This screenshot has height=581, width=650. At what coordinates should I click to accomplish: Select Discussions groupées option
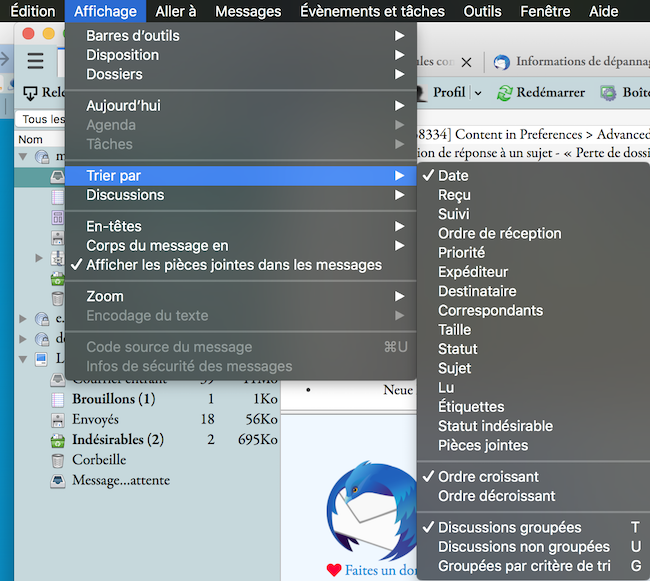533,527
